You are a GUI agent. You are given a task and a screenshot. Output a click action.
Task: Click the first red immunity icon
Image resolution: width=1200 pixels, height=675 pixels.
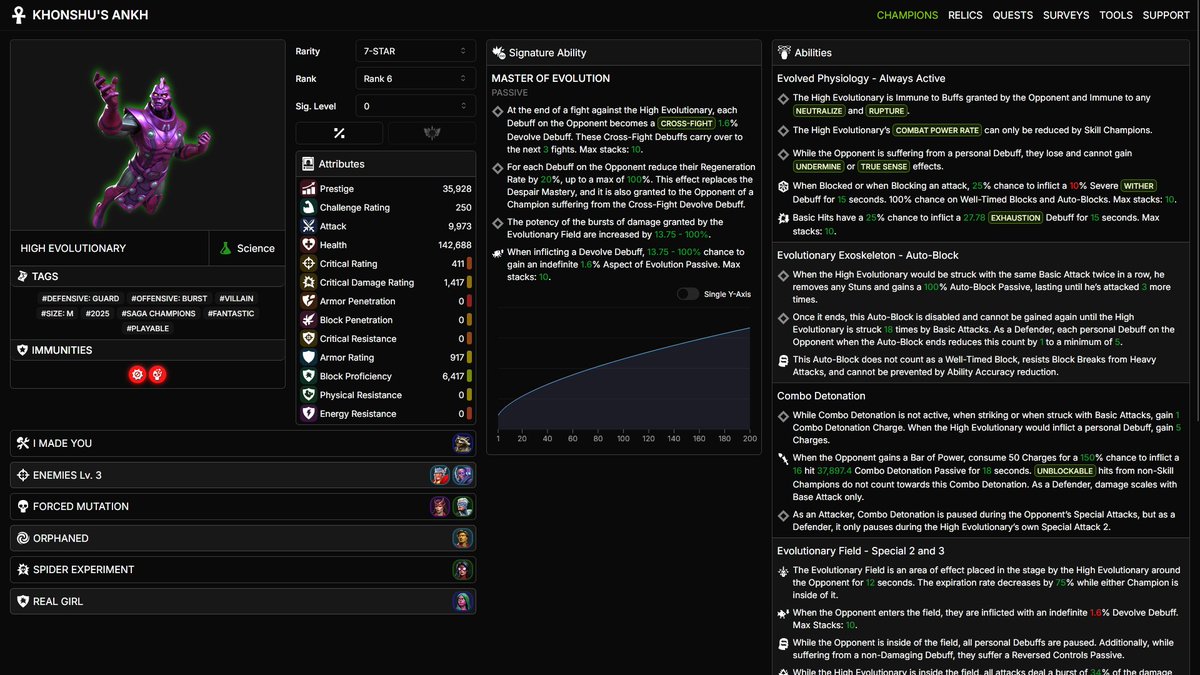coord(138,374)
